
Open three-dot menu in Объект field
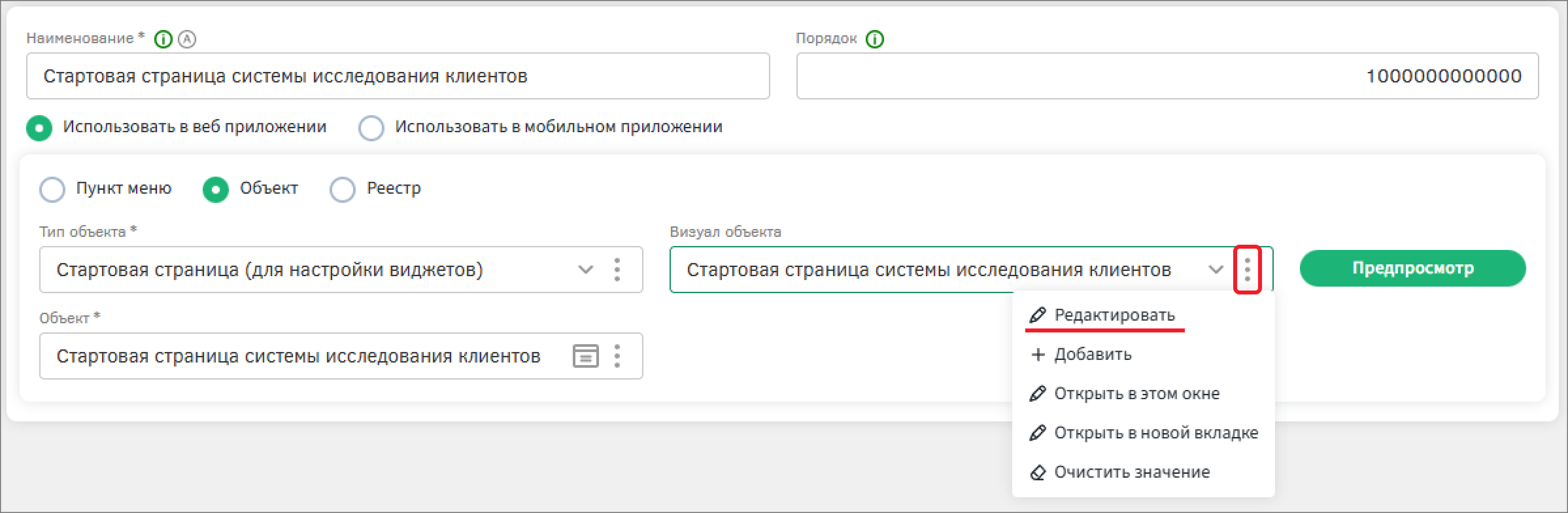(x=617, y=356)
